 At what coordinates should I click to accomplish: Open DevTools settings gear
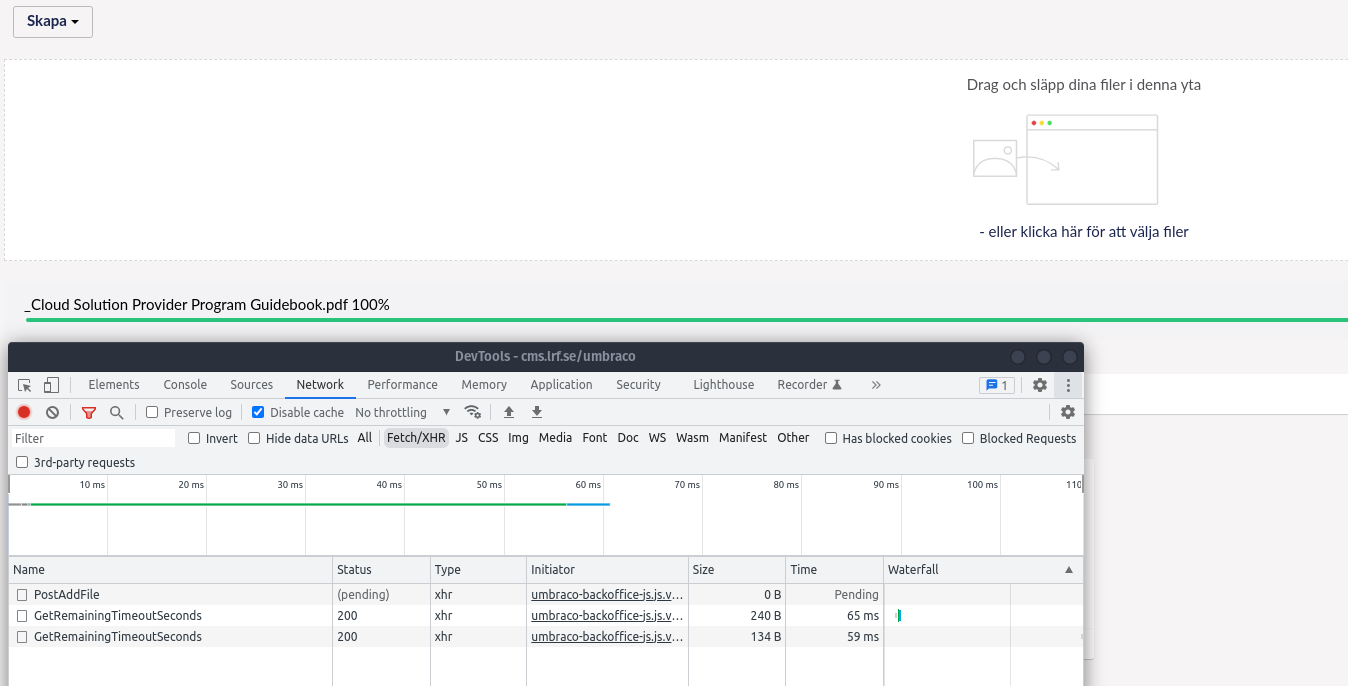pyautogui.click(x=1039, y=384)
